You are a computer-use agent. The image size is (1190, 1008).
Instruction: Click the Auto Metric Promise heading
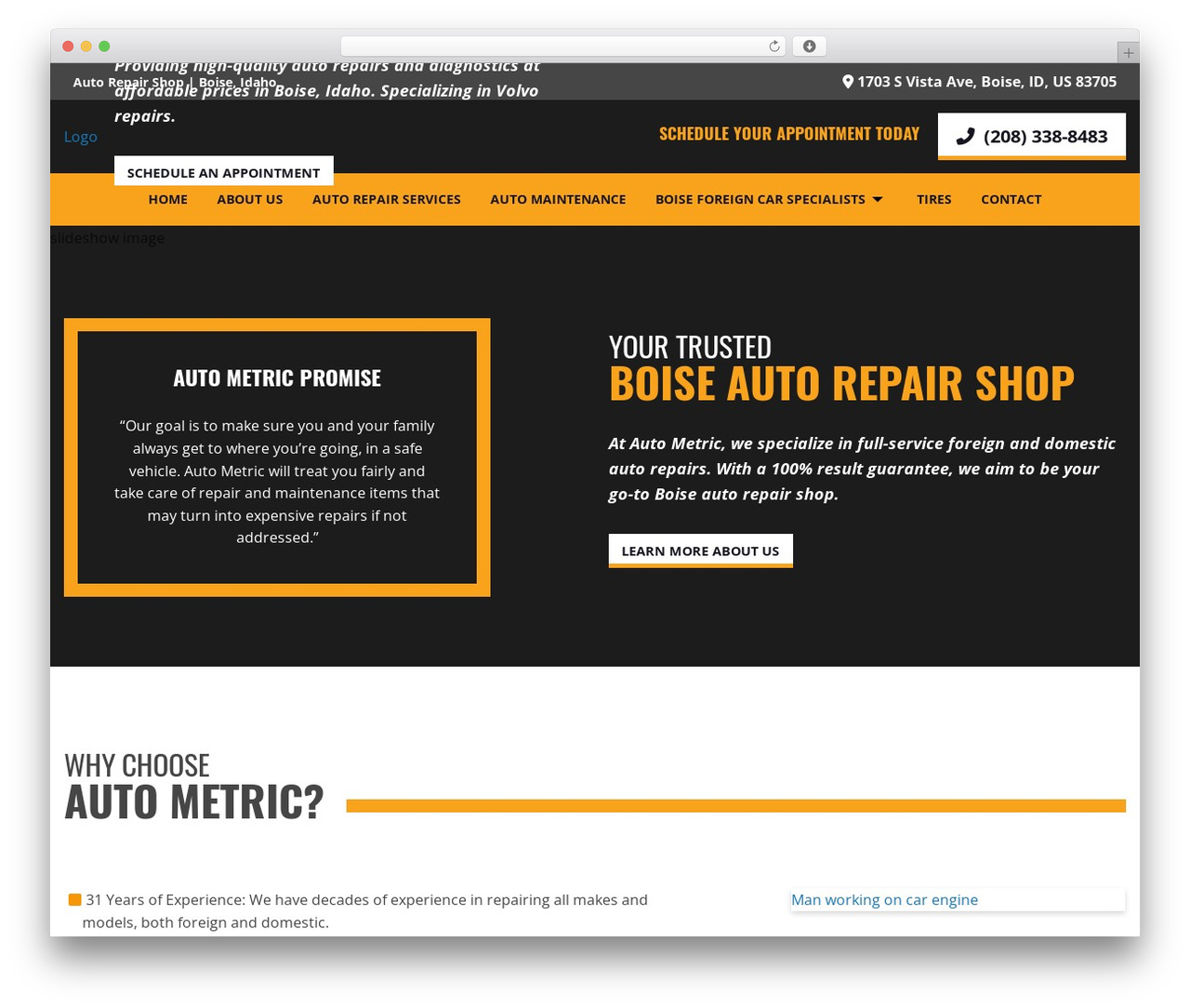click(x=277, y=378)
